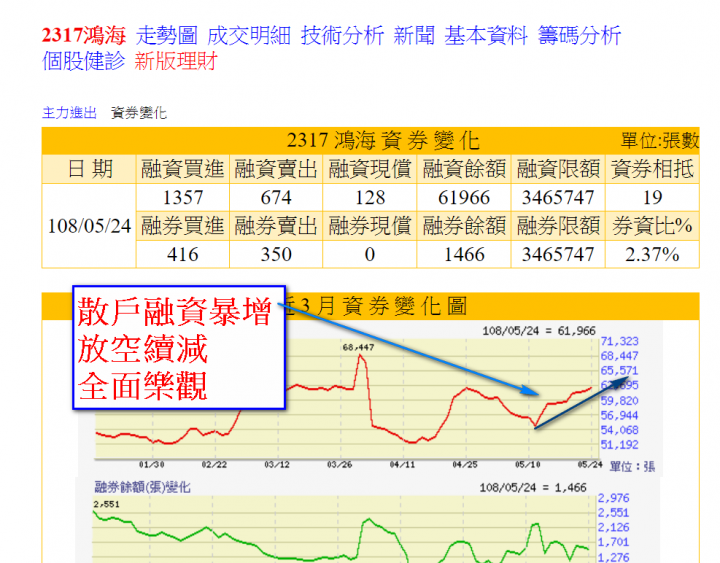Viewport: 720px width, 563px height.
Task: Click the 融資賣出 value 674
Action: click(276, 198)
